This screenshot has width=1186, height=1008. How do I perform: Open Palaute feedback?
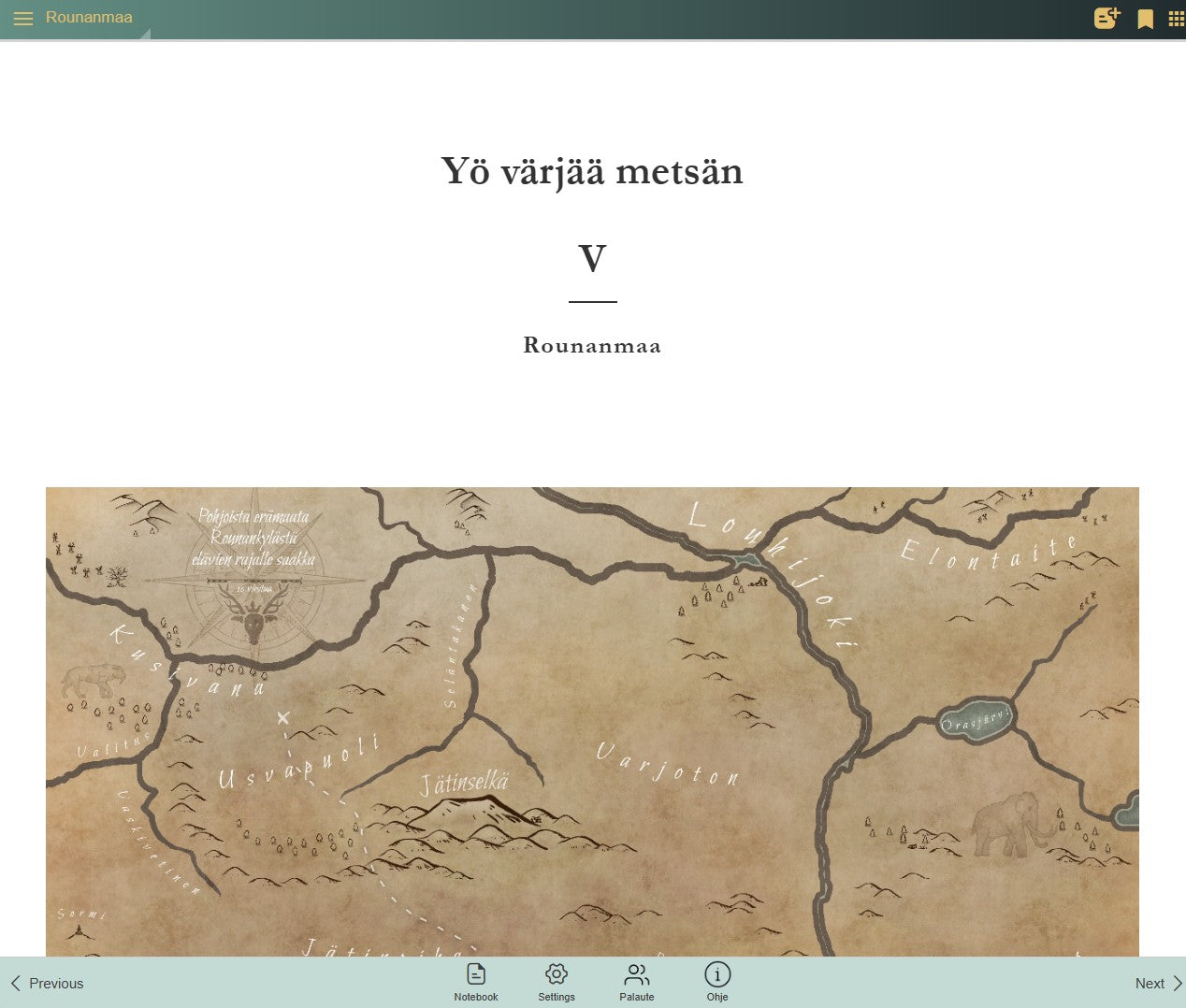[x=637, y=982]
